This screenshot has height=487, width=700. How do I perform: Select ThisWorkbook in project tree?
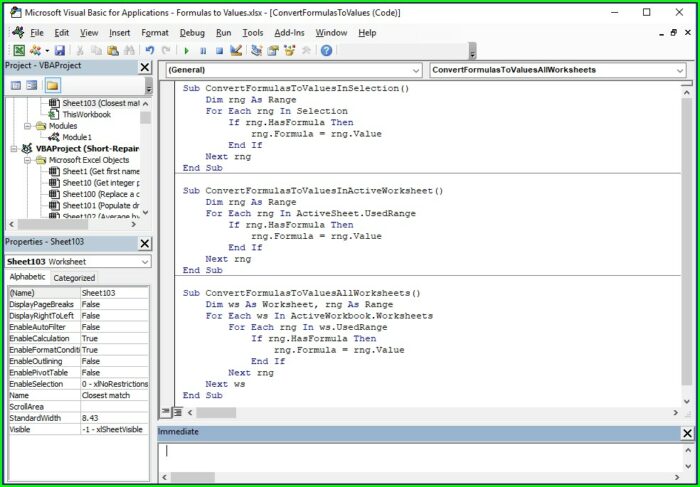pyautogui.click(x=86, y=115)
